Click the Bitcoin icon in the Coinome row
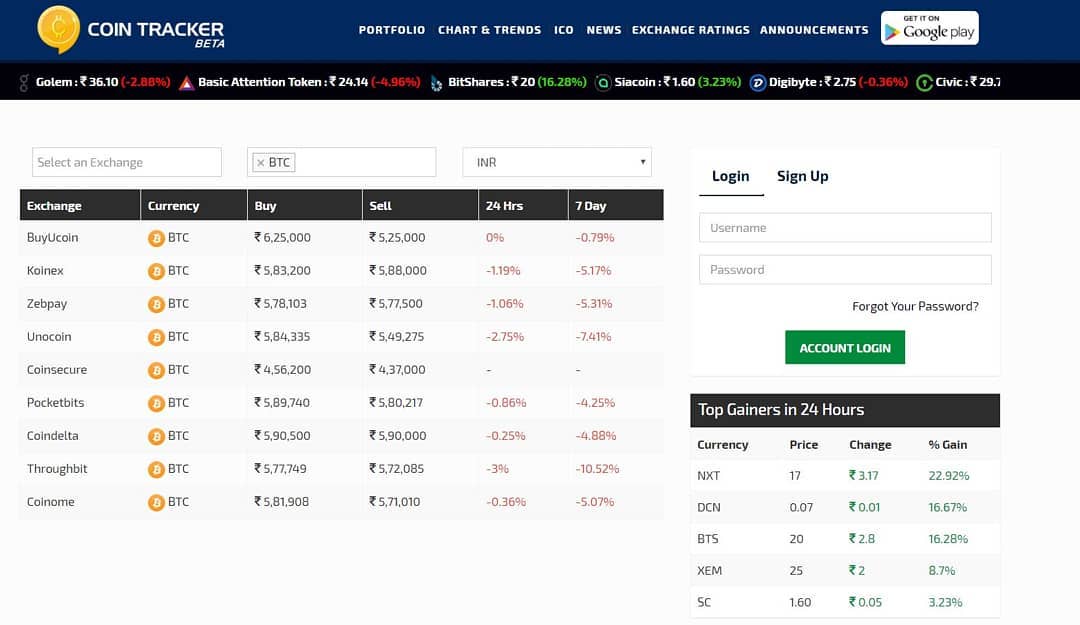Viewport: 1080px width, 625px height. coord(156,502)
